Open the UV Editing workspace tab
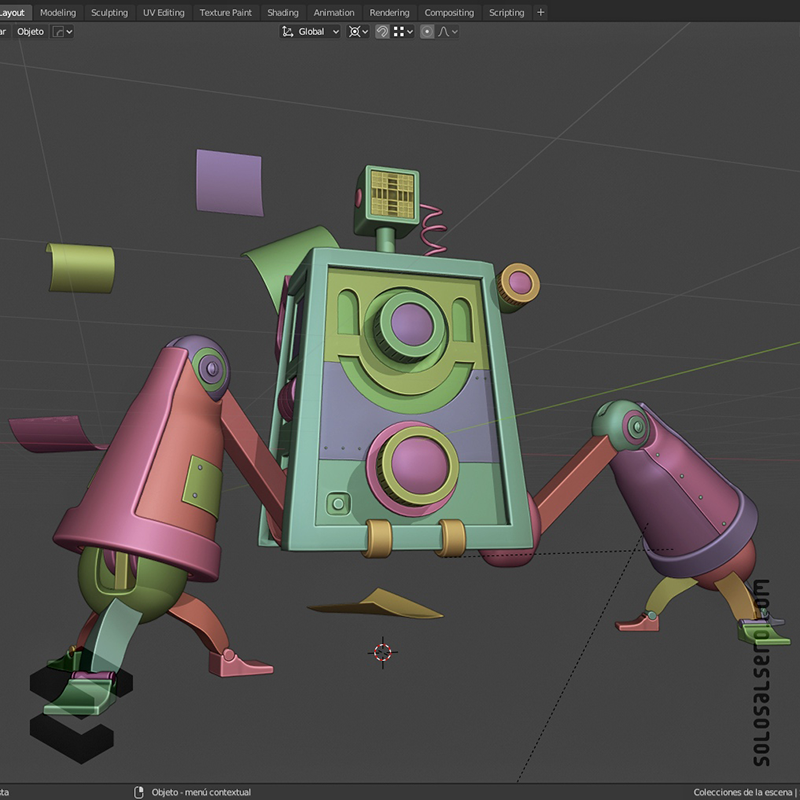The height and width of the screenshot is (800, 800). (163, 12)
